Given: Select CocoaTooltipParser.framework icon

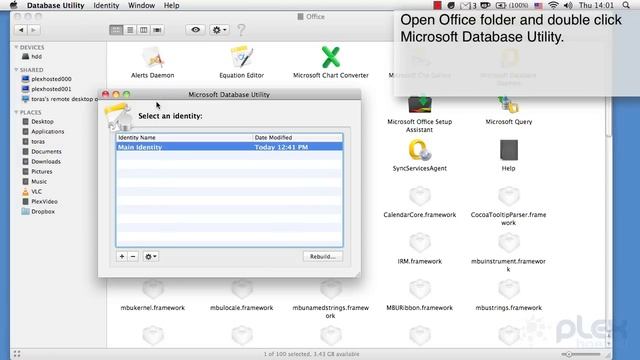Looking at the screenshot, I should [x=509, y=196].
